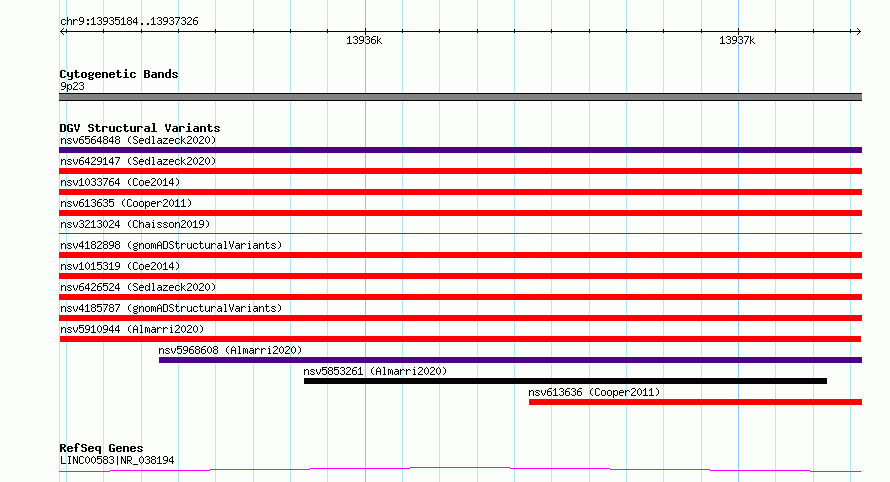
Task: Click the red nsv613636 variant bar
Action: click(695, 402)
